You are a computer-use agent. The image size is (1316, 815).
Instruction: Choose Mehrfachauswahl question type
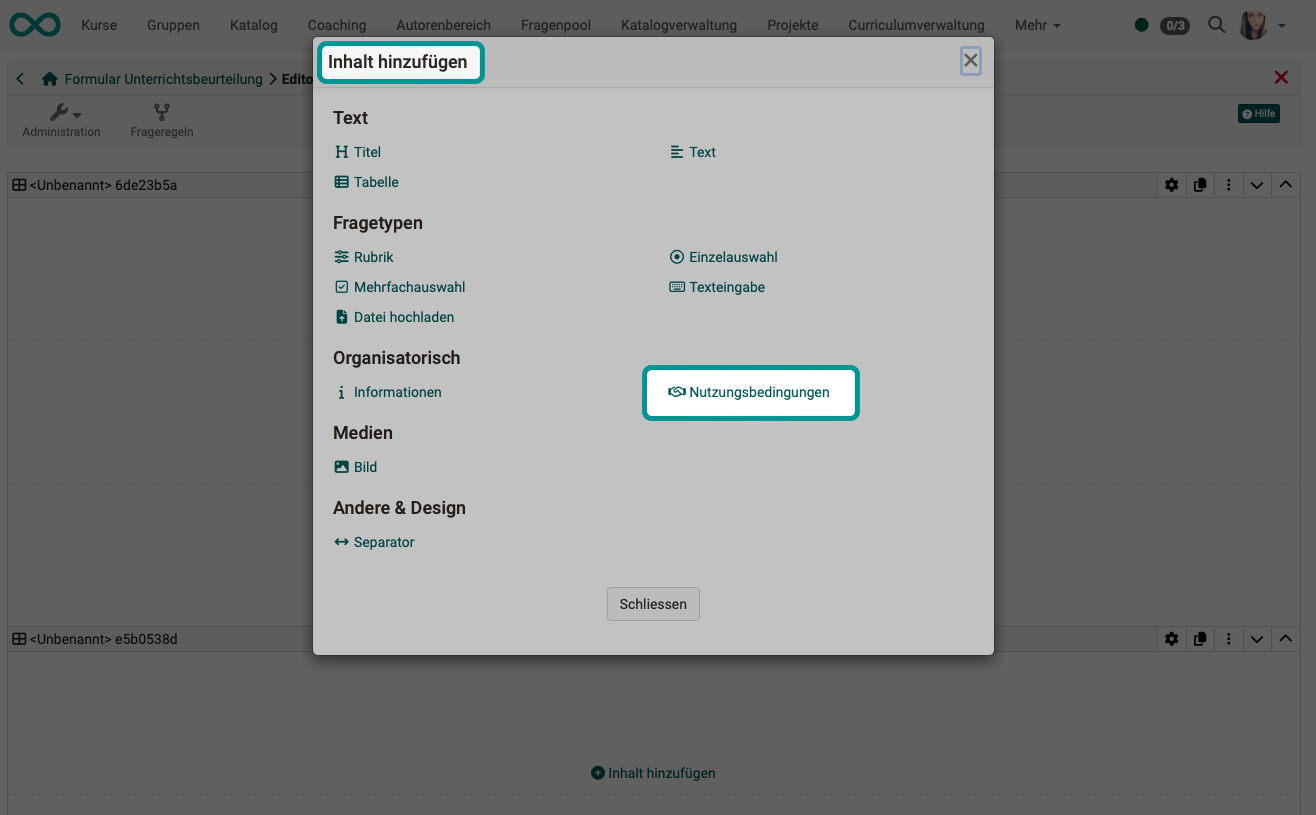(400, 287)
